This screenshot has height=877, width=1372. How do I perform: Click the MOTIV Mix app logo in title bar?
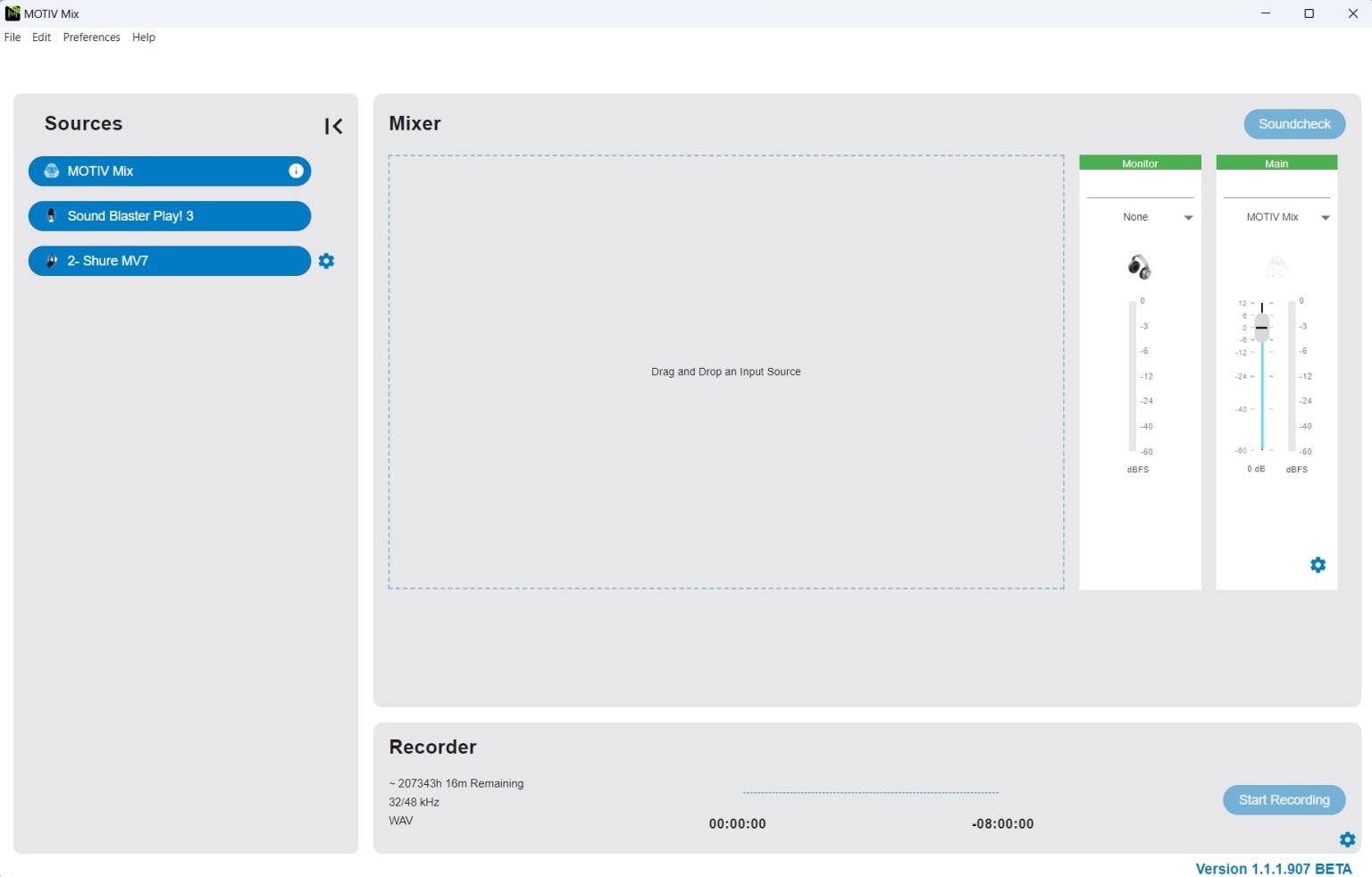point(13,13)
